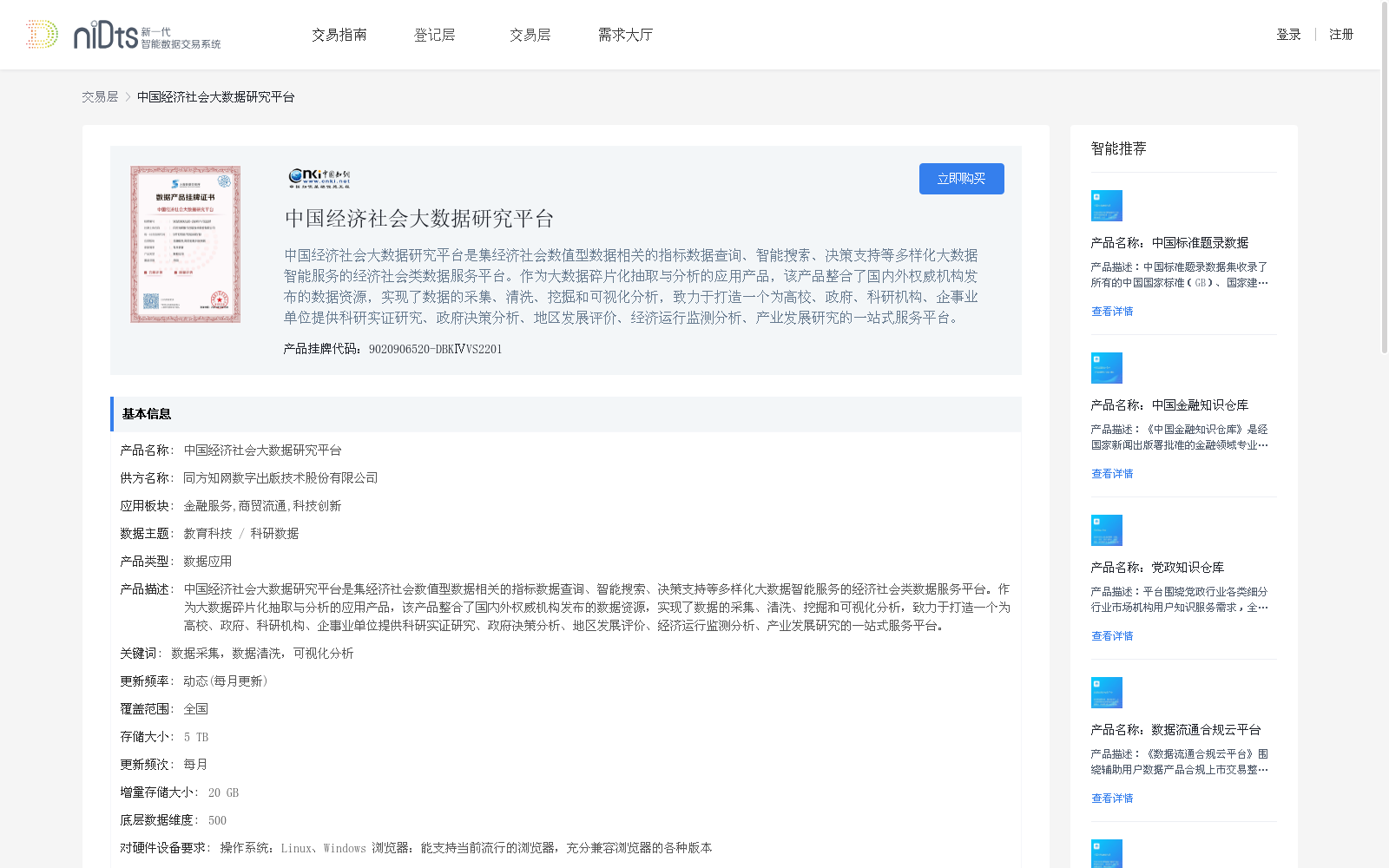The image size is (1389, 868).
Task: Click the vertical page scrollbar
Action: tap(1384, 178)
